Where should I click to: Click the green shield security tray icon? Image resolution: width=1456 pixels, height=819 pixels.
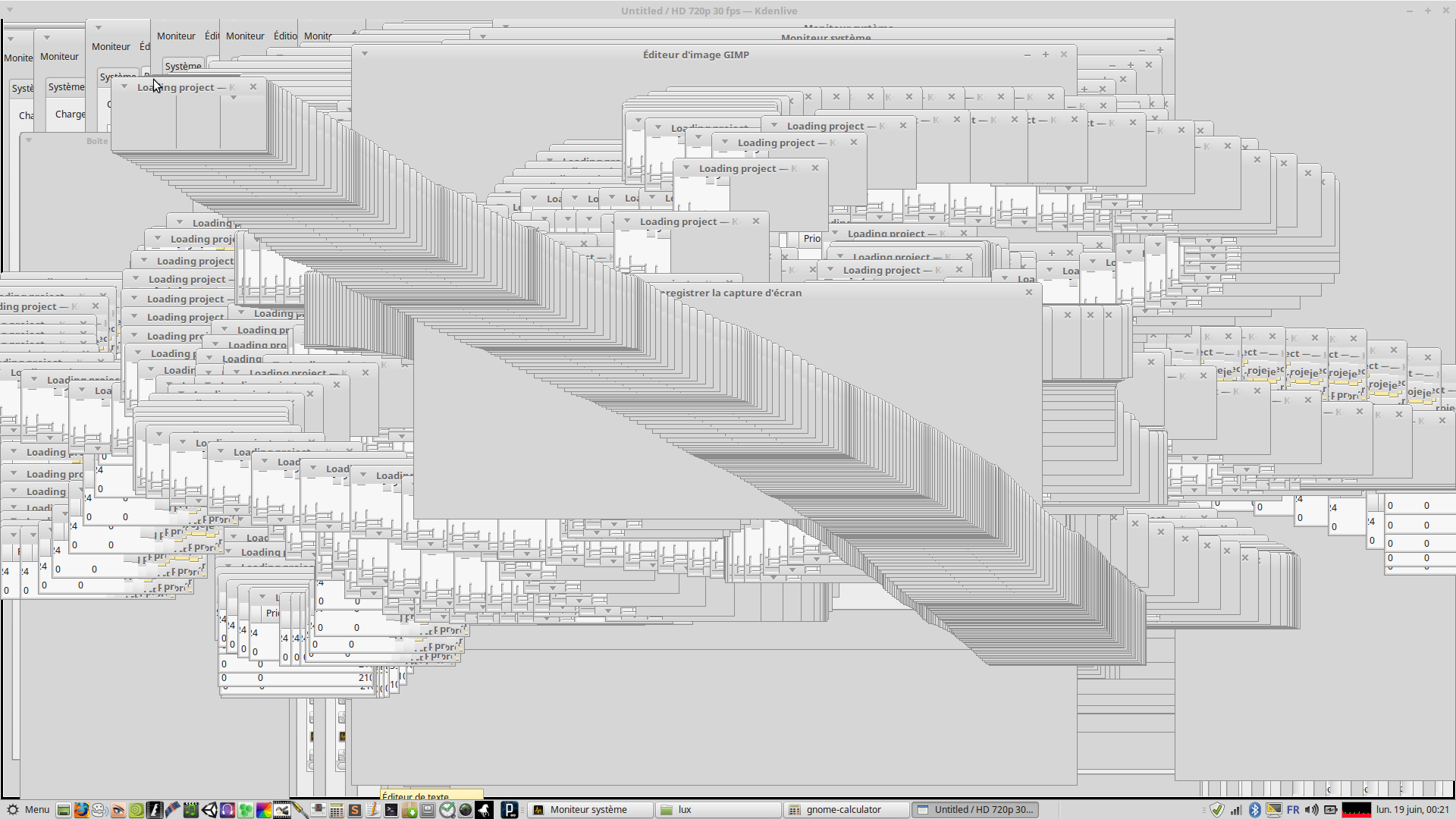tap(1217, 810)
